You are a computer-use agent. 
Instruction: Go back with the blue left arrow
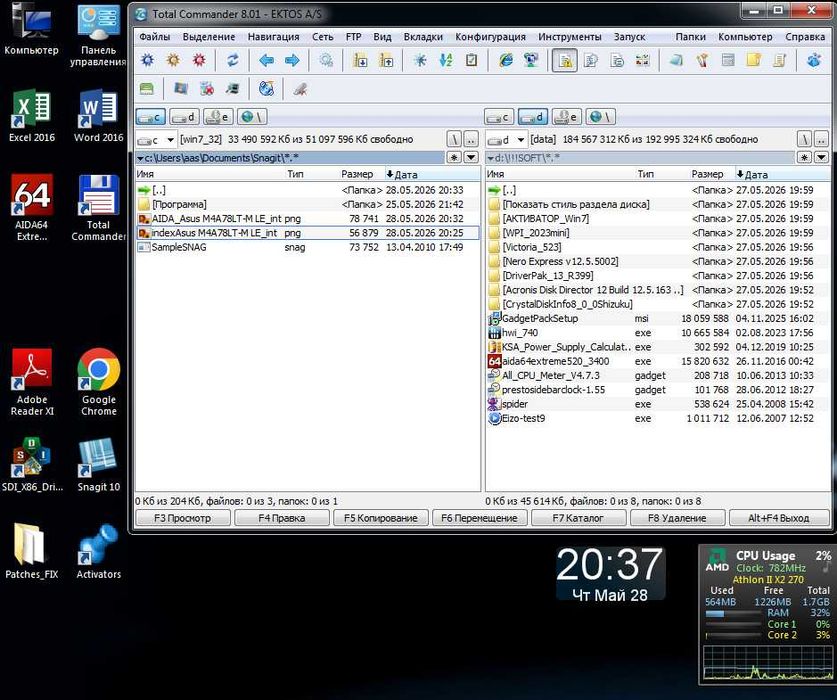266,60
